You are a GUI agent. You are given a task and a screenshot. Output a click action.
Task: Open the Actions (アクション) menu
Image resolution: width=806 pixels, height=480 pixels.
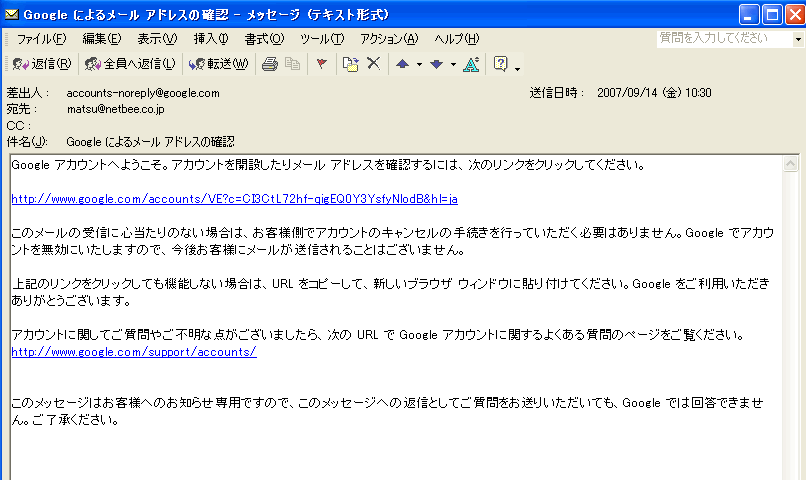[x=389, y=39]
